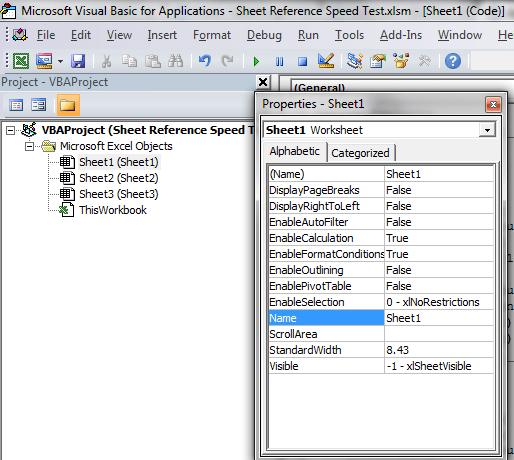This screenshot has width=514, height=460.
Task: Select Sheet1 (Sheet1) in project tree
Action: tap(119, 162)
